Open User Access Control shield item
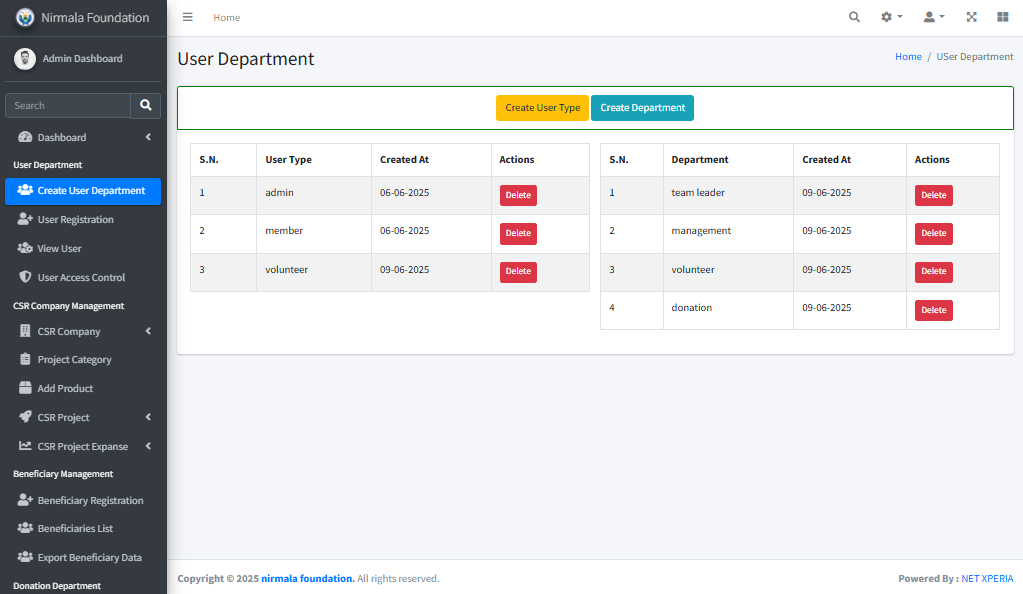 pyautogui.click(x=81, y=277)
